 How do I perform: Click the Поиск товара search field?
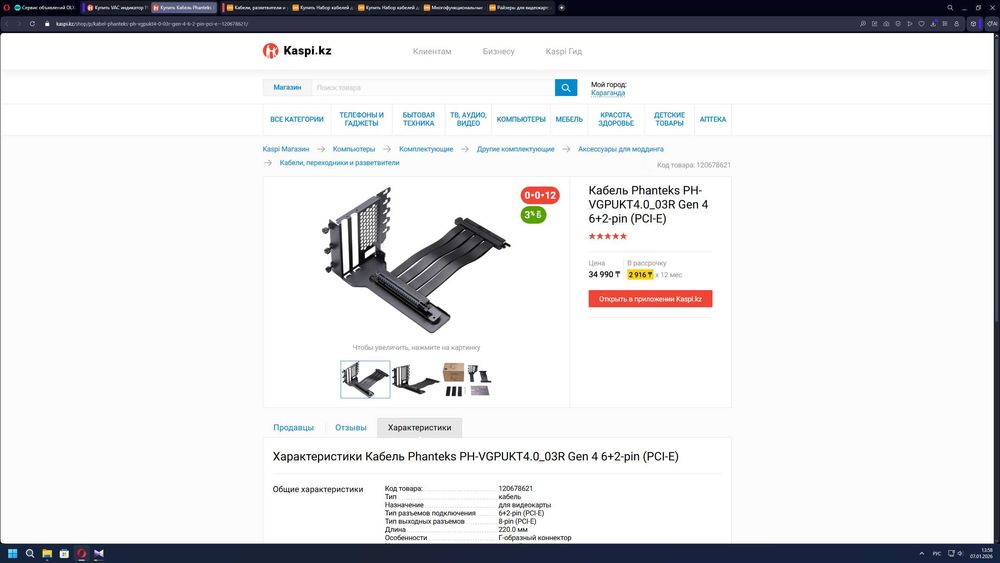433,87
